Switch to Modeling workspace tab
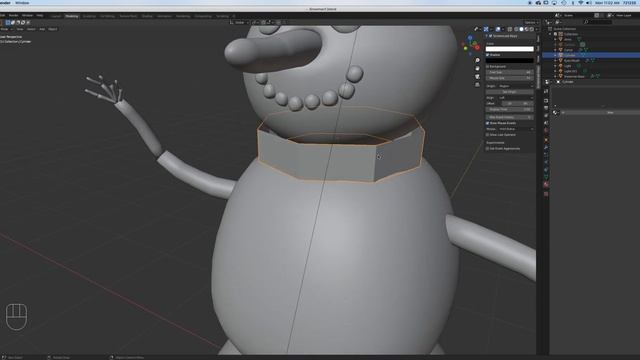 tap(72, 16)
